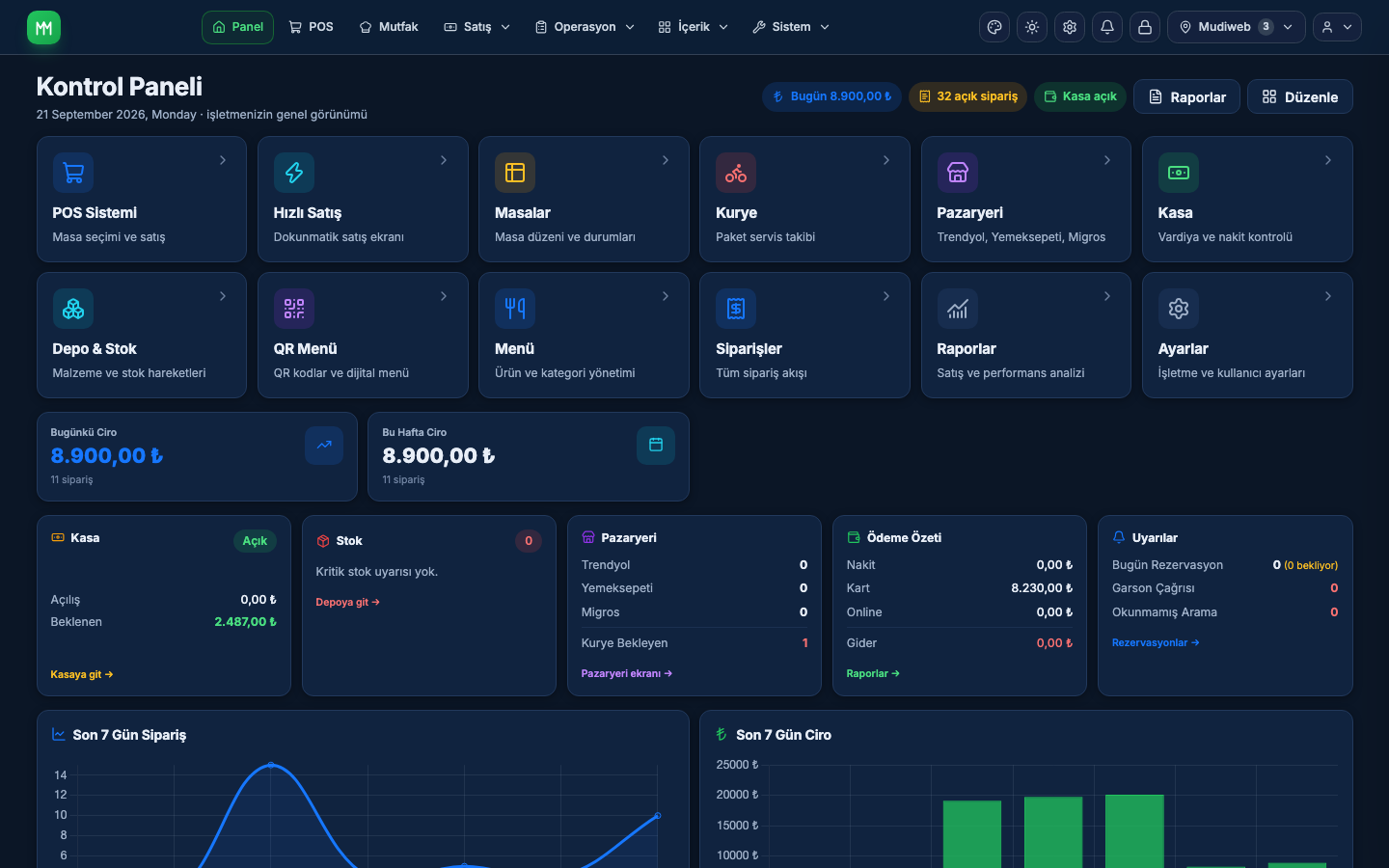Open the QR Menü QR code icon
This screenshot has height=868, width=1389.
(x=294, y=309)
